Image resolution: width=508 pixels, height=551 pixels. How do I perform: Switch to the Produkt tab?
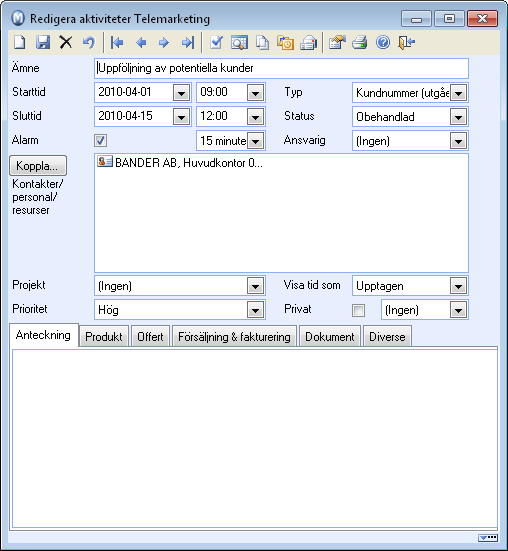tap(104, 337)
